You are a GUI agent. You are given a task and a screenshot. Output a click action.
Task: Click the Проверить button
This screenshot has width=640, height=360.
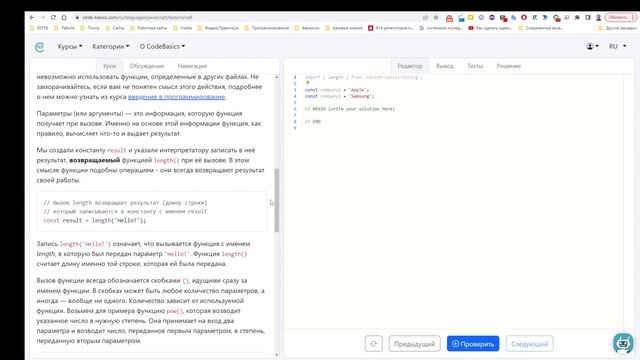(473, 344)
